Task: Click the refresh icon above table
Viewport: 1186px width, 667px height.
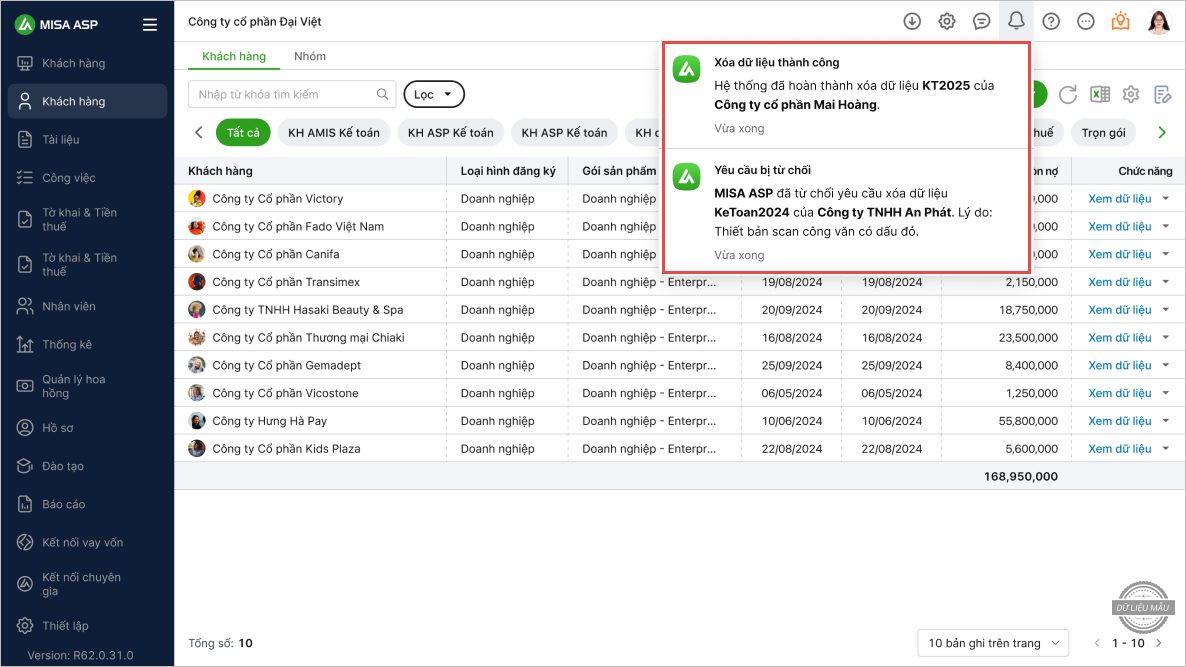Action: click(x=1068, y=95)
